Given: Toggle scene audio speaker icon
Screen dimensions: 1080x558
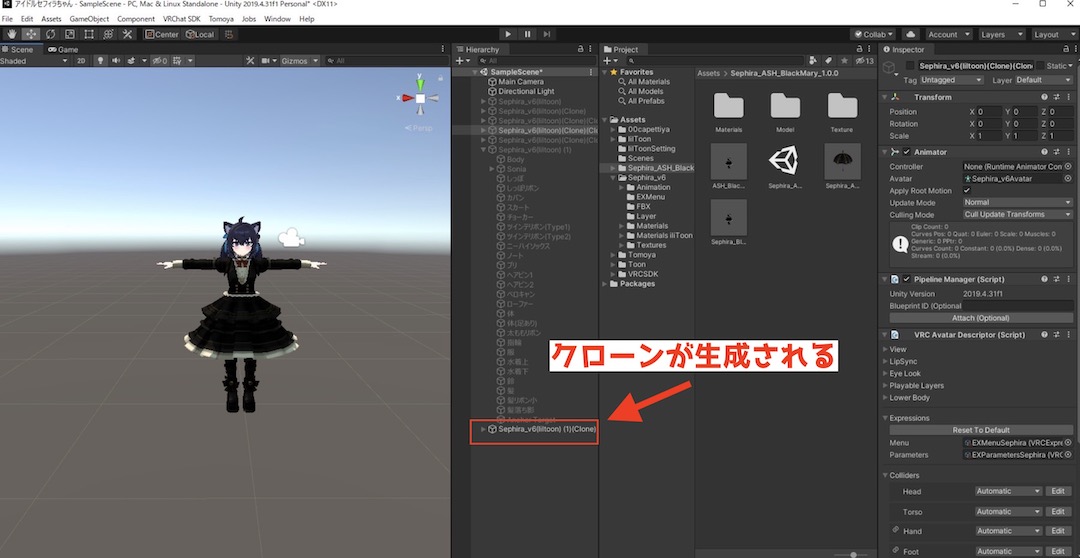Looking at the screenshot, I should click(116, 61).
